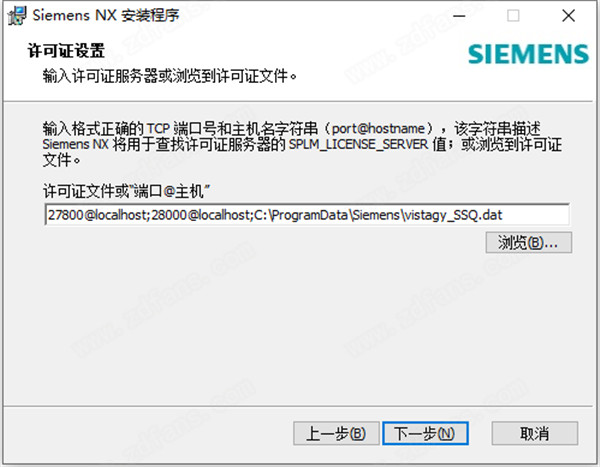Click the port@hostname text in the instructions
The width and height of the screenshot is (600, 467).
click(378, 129)
